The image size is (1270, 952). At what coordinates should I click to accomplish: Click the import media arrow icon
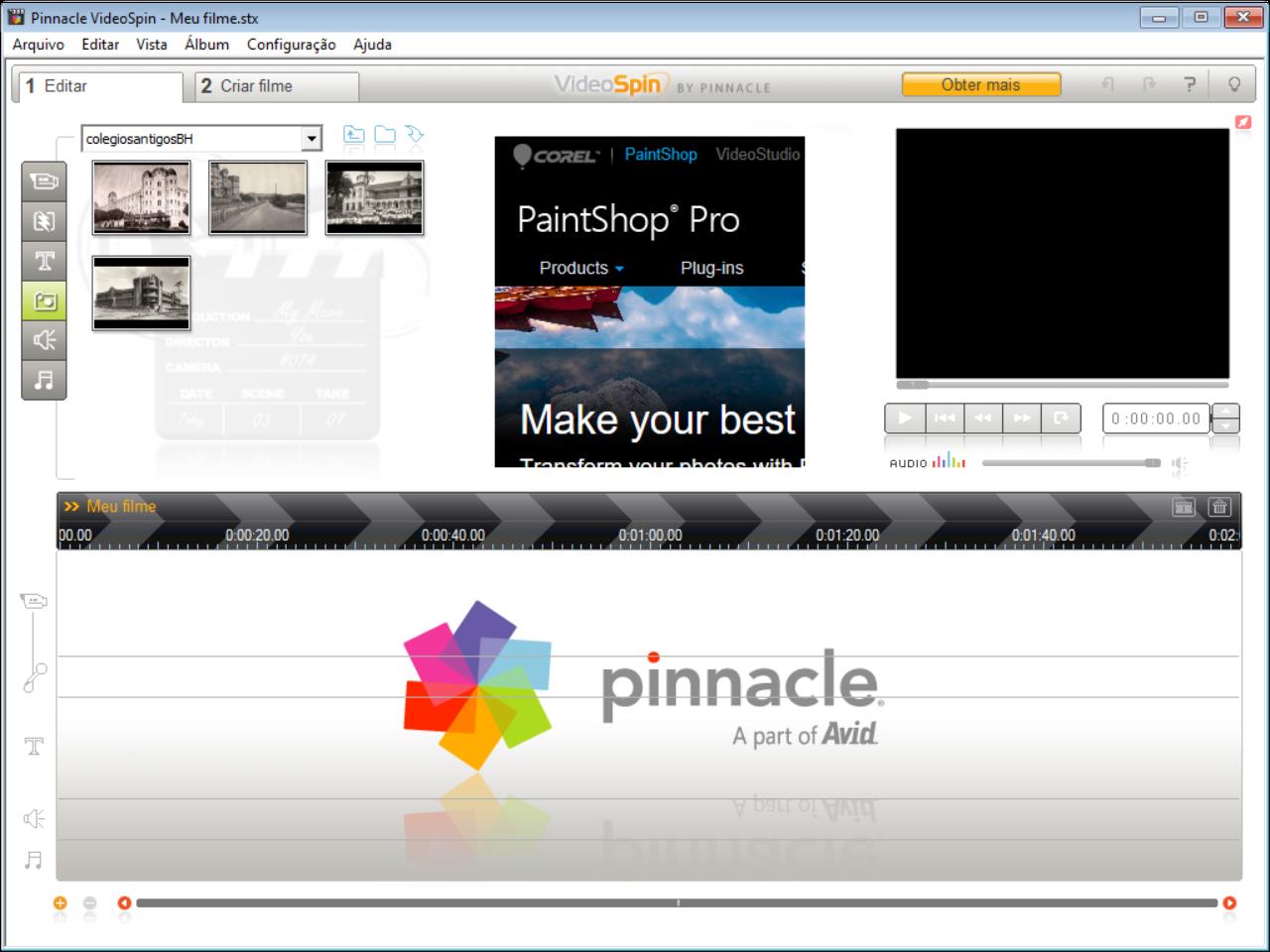coord(415,135)
